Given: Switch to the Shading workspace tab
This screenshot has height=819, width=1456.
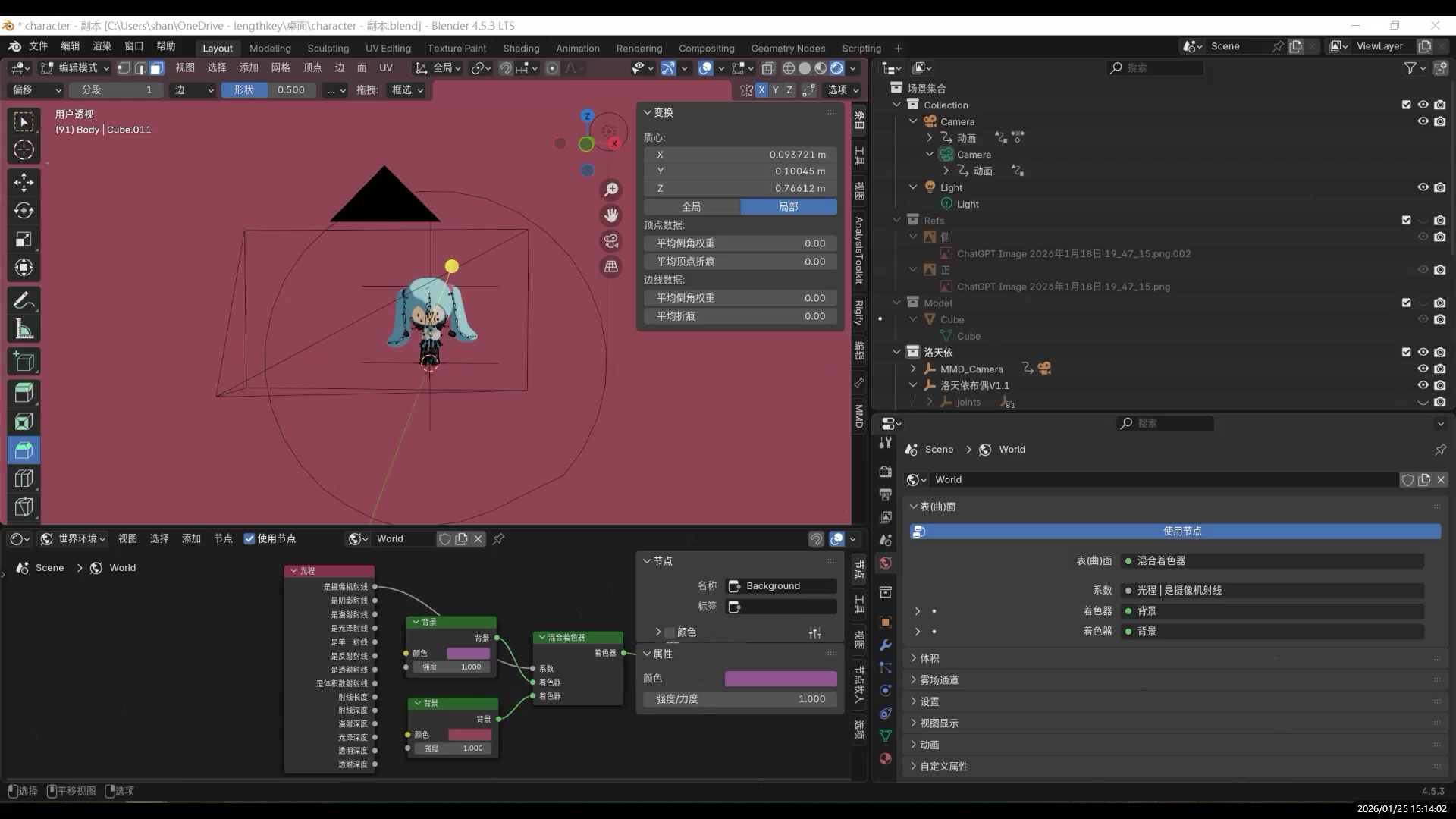Looking at the screenshot, I should (521, 48).
